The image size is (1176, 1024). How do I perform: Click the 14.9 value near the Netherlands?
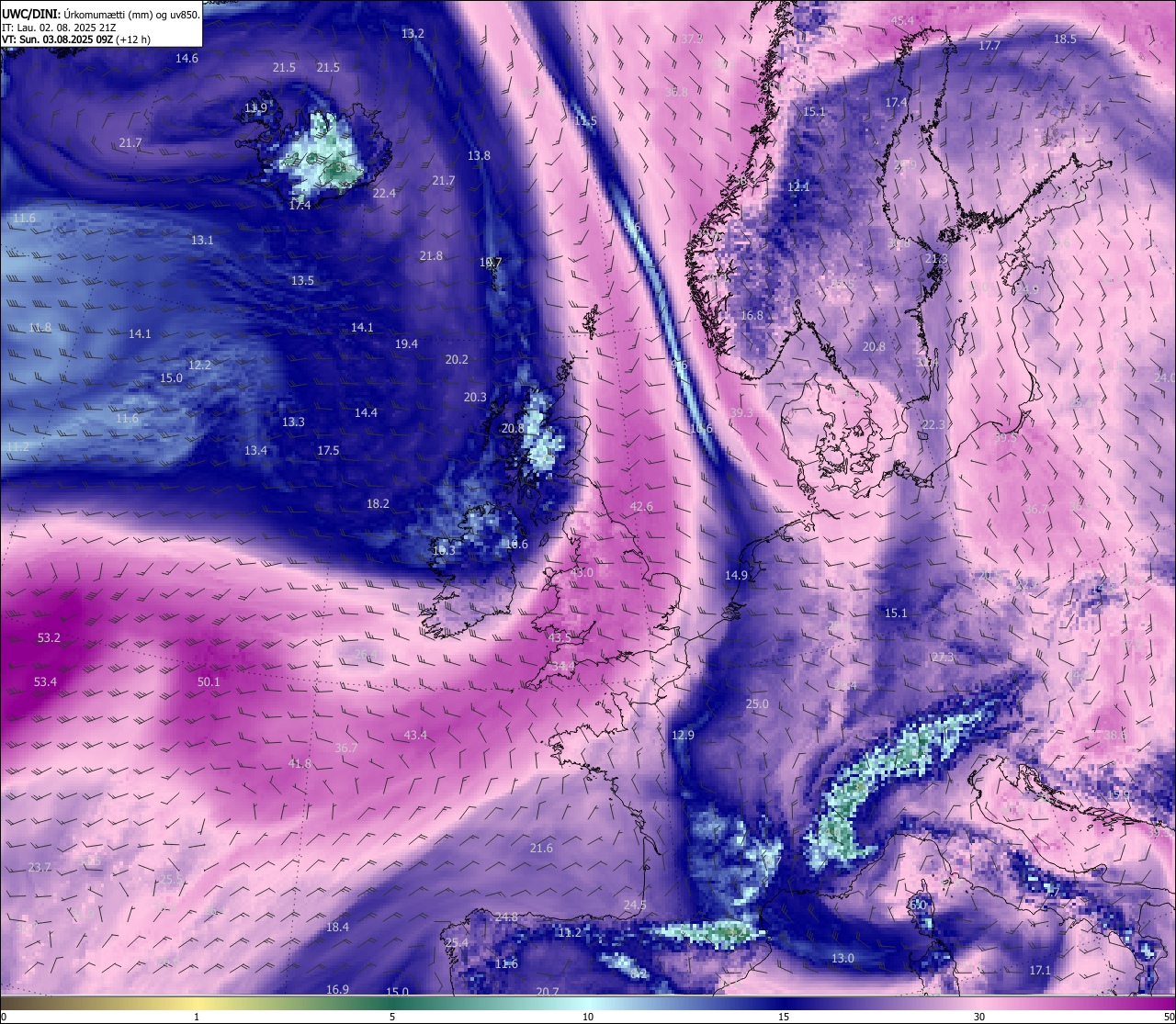736,575
